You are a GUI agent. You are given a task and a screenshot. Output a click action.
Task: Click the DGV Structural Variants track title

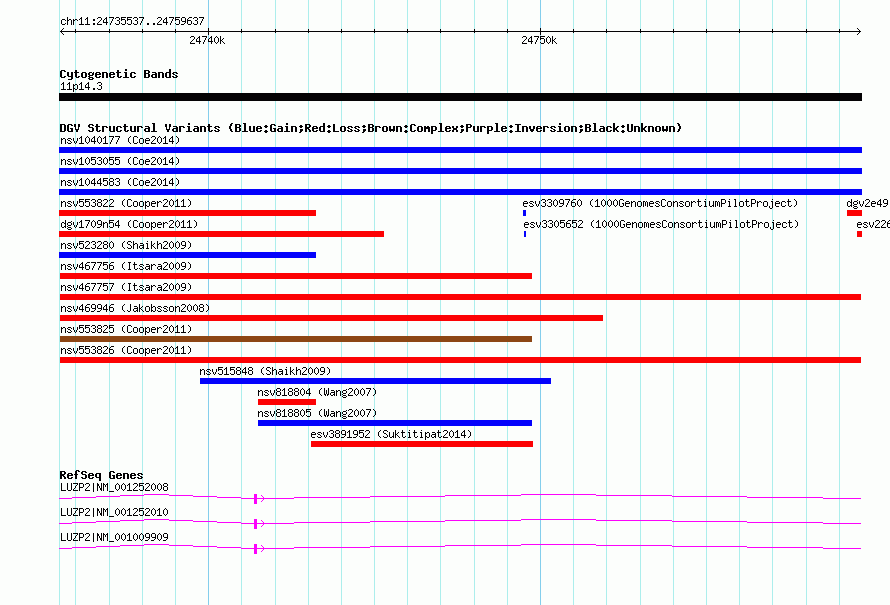pyautogui.click(x=371, y=128)
